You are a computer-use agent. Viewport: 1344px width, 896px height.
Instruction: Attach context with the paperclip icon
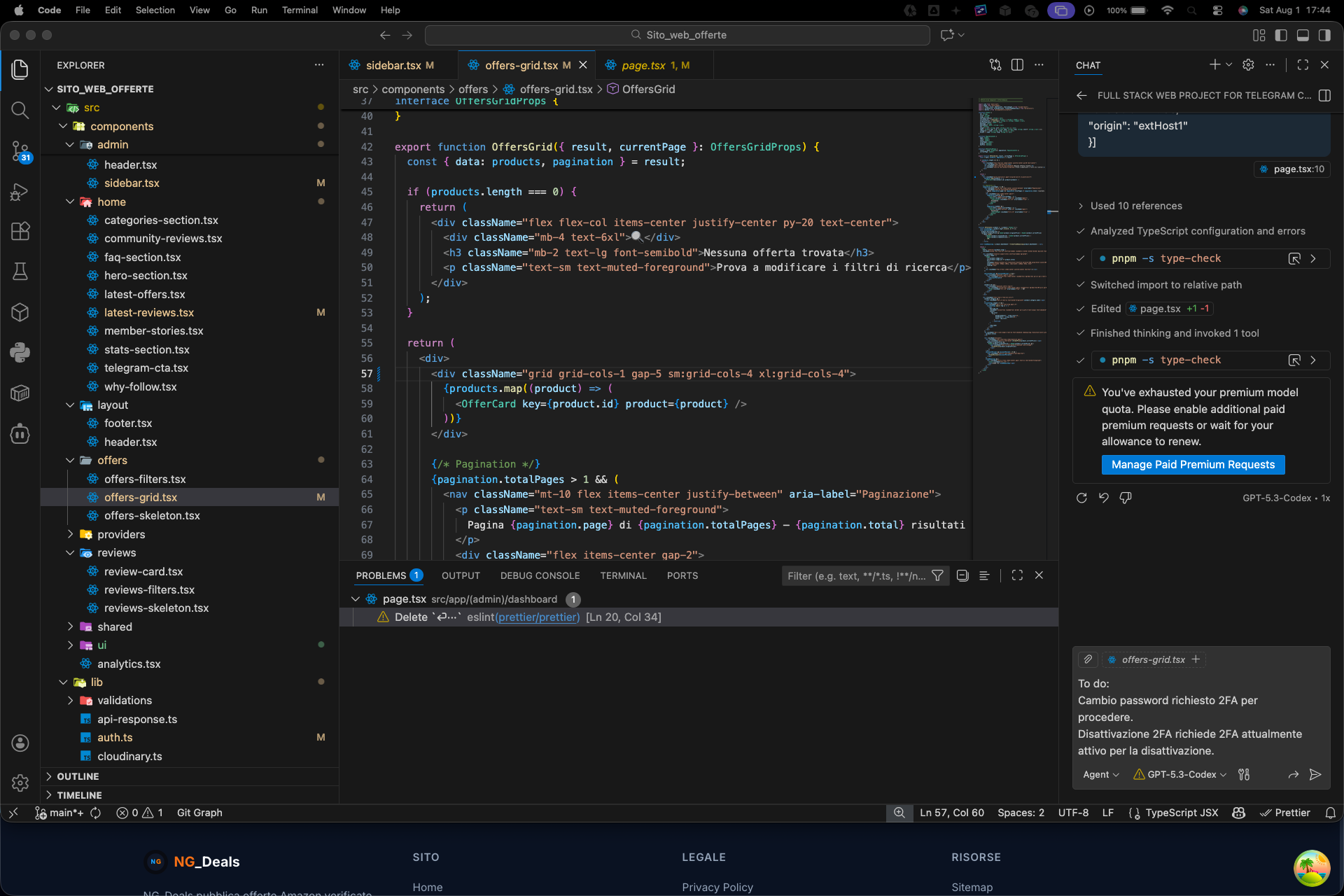pos(1088,659)
